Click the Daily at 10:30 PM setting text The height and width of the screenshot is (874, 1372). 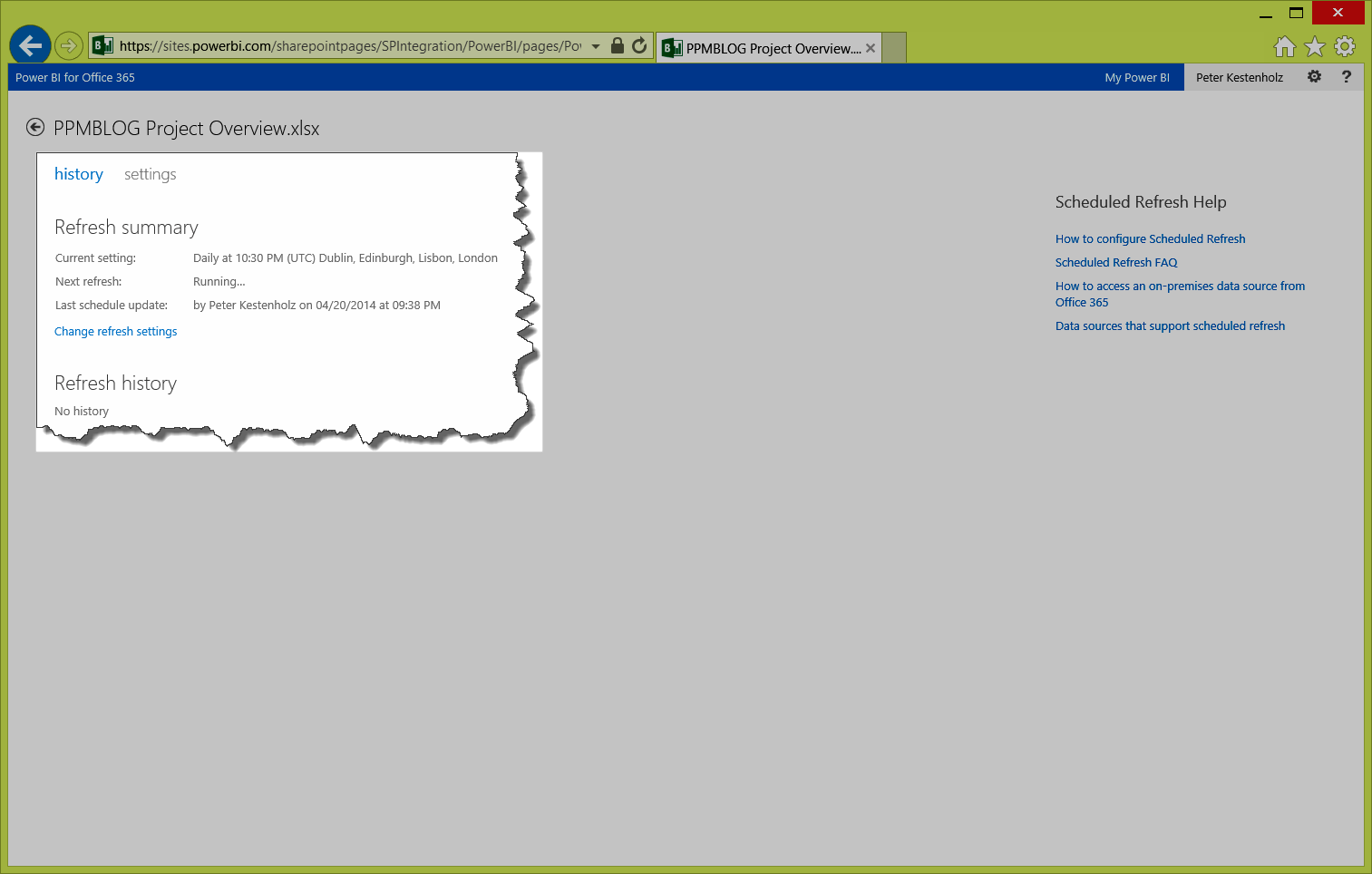click(345, 257)
